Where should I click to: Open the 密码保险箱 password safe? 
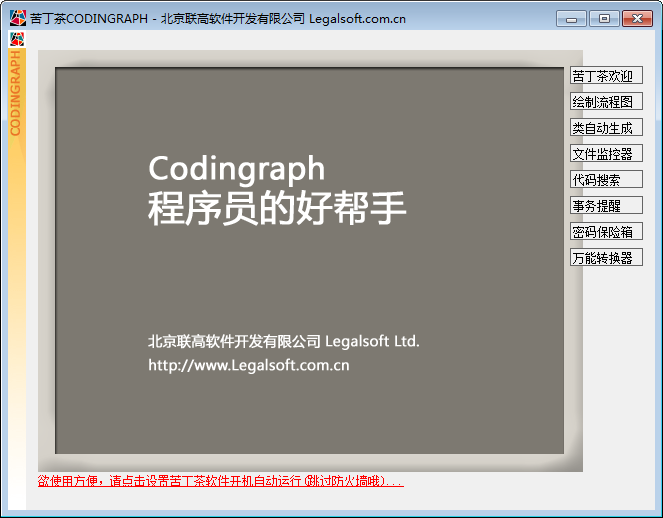pyautogui.click(x=606, y=231)
